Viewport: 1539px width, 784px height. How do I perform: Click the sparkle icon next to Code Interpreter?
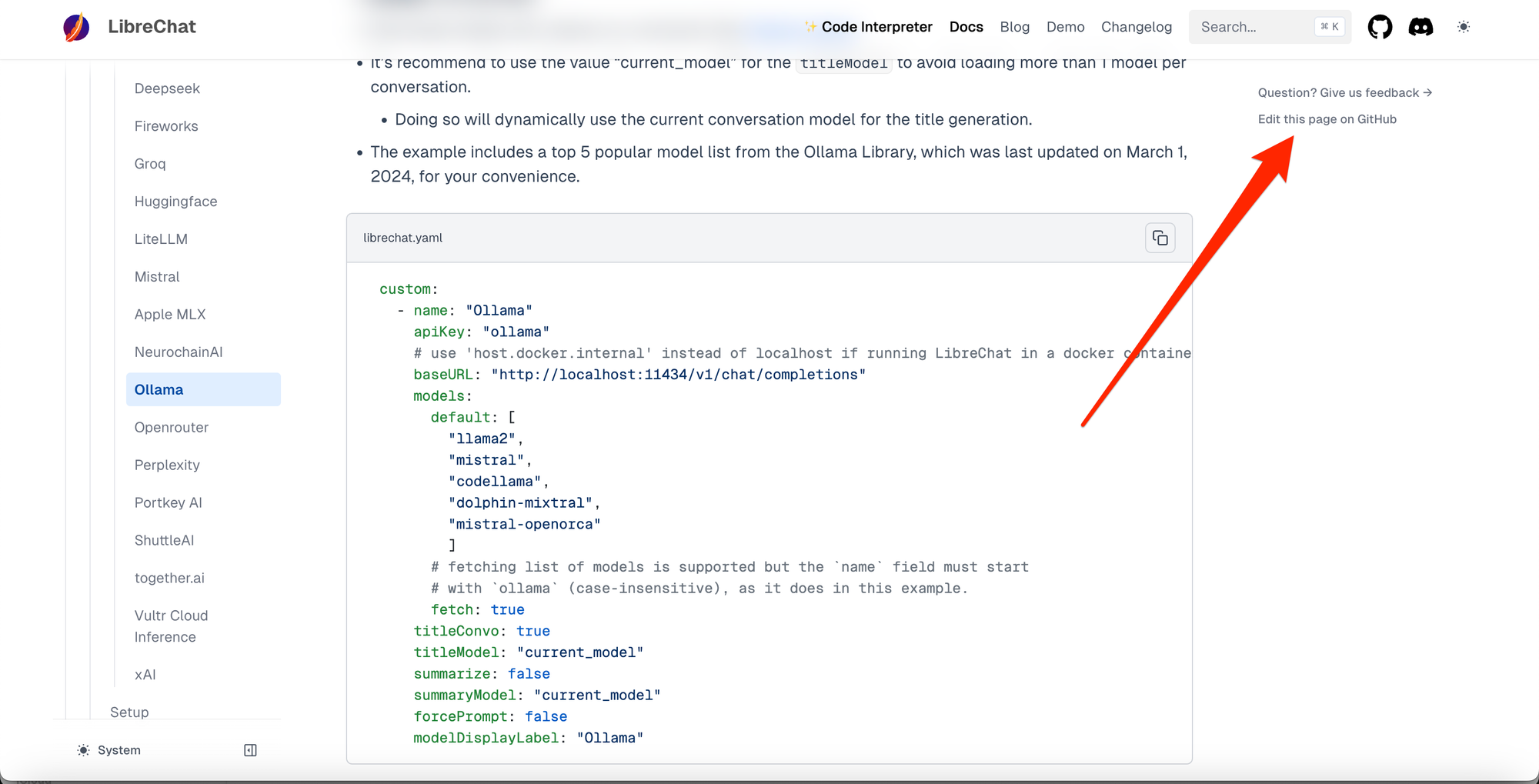click(x=810, y=26)
